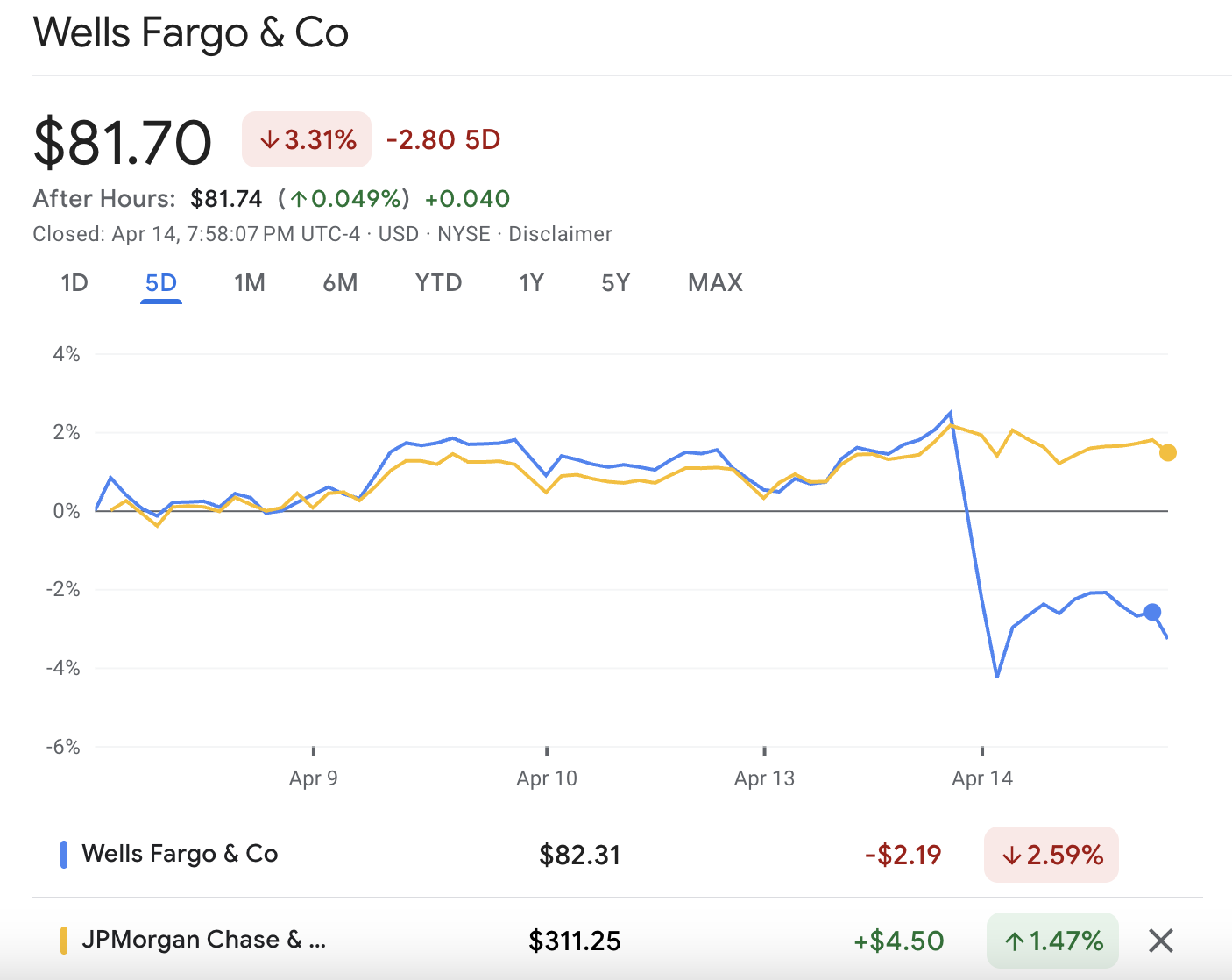The height and width of the screenshot is (980, 1232).
Task: Click the Disclaimer link
Action: [x=560, y=234]
